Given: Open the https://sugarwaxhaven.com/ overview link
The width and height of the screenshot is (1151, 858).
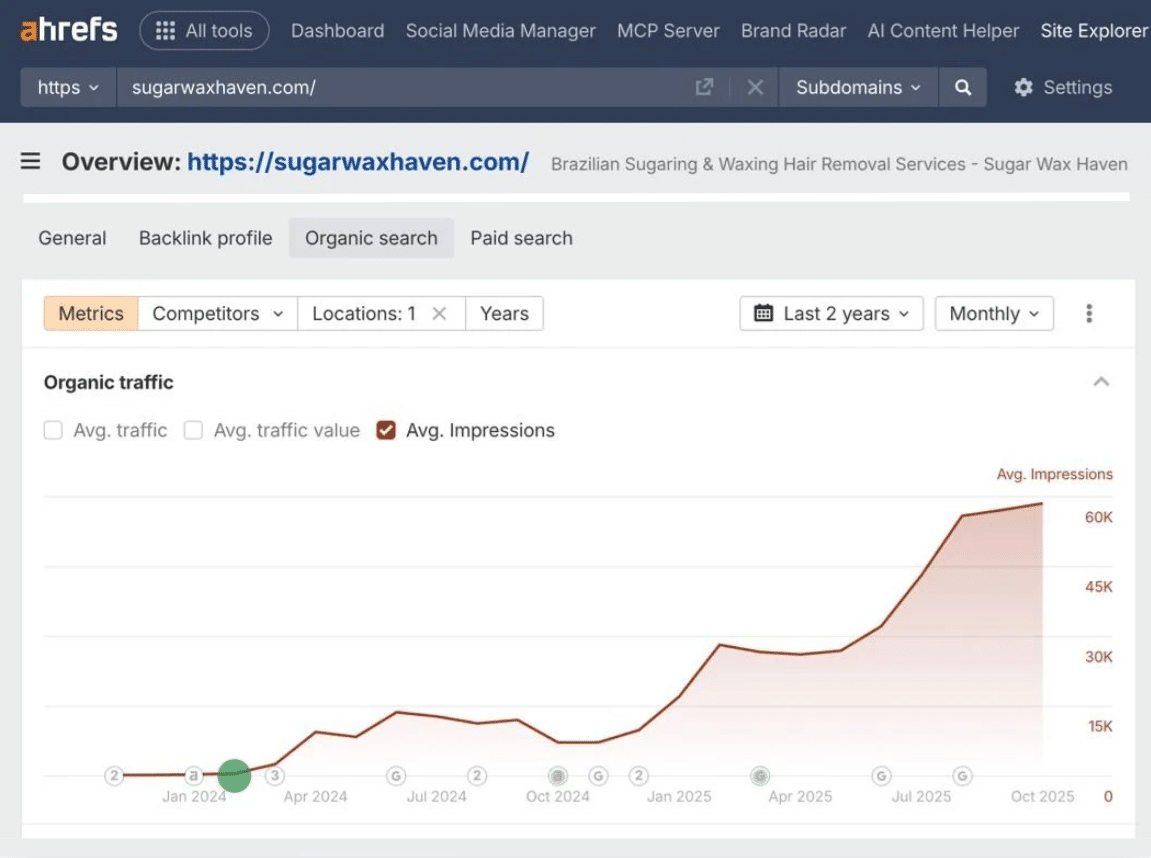Looking at the screenshot, I should [x=357, y=161].
